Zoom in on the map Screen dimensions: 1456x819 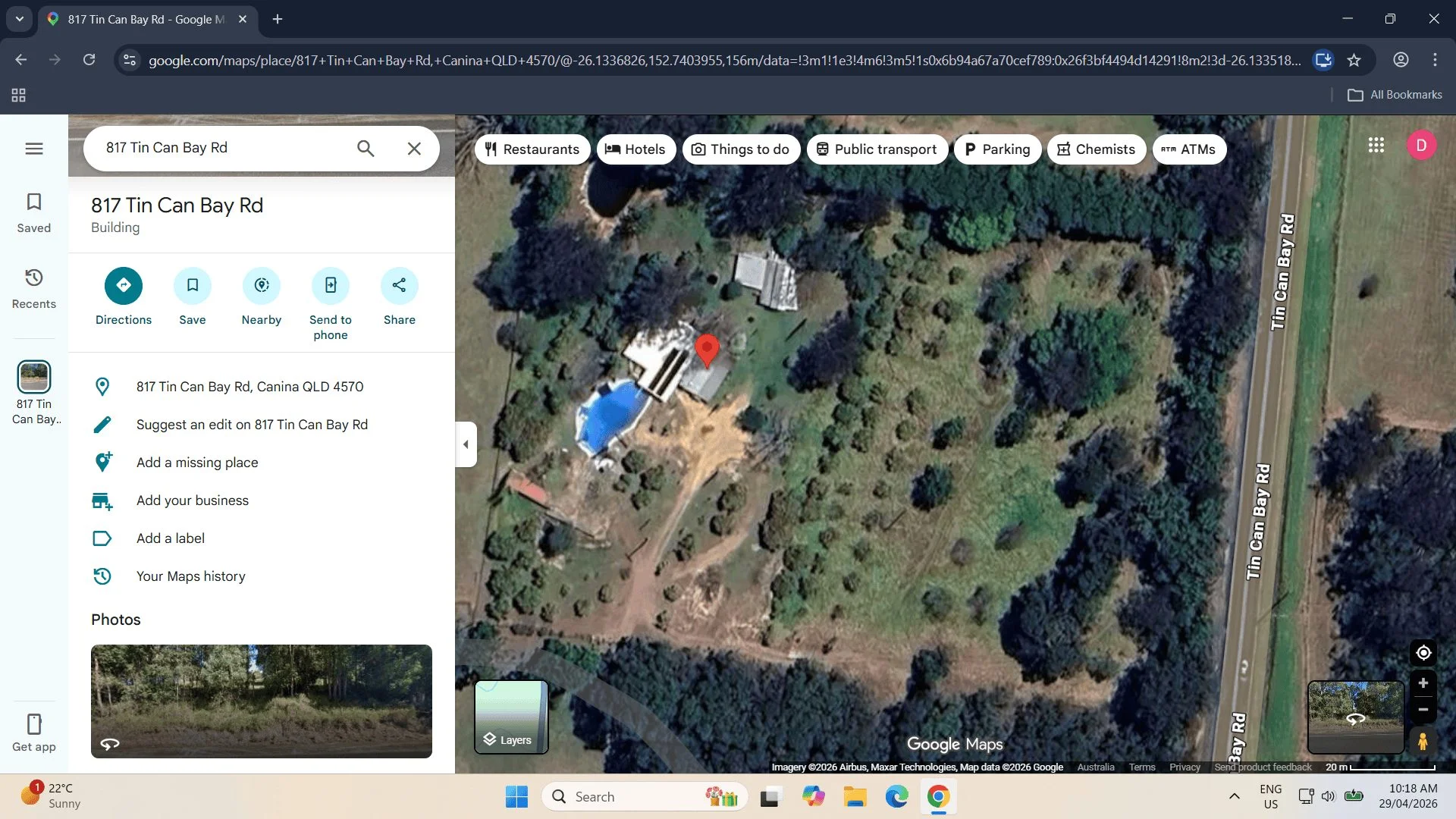click(1423, 683)
